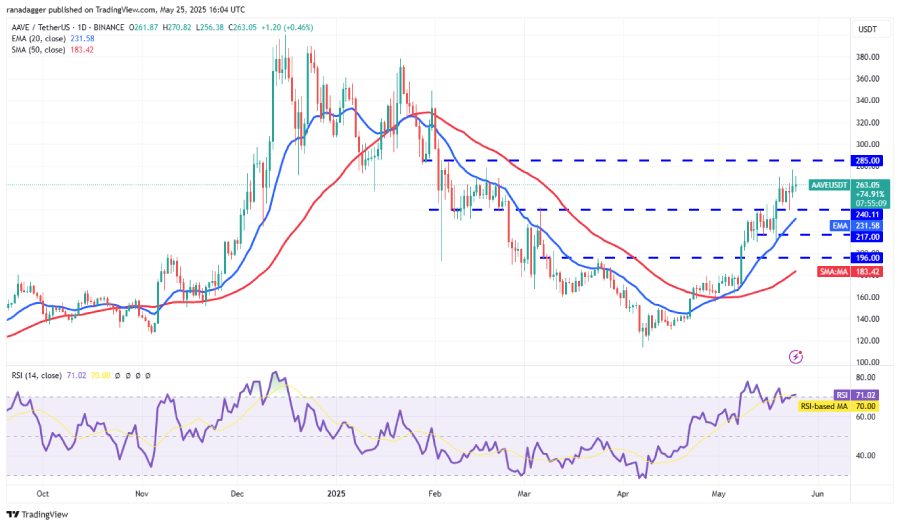Screen dimensions: 900x526
Task: Click the 285.00 price level label
Action: (867, 161)
